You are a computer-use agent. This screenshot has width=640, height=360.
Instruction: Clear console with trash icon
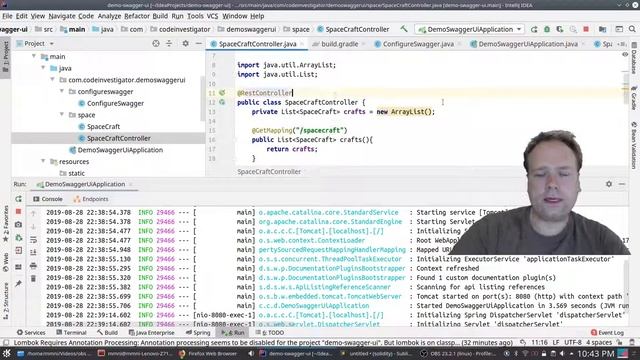click(x=33, y=279)
